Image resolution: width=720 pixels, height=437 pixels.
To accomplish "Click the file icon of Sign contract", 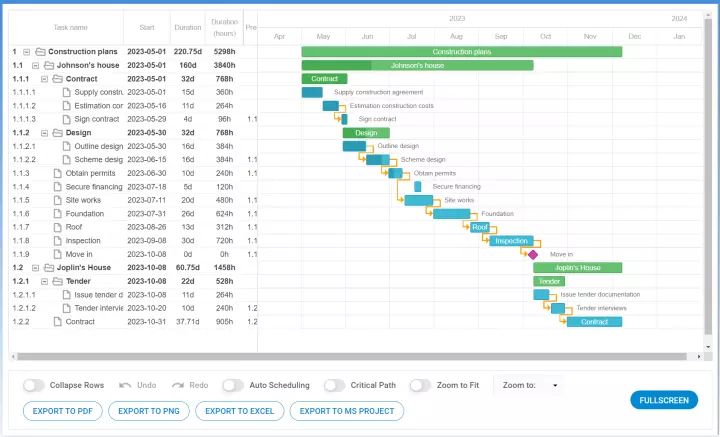I will click(67, 119).
